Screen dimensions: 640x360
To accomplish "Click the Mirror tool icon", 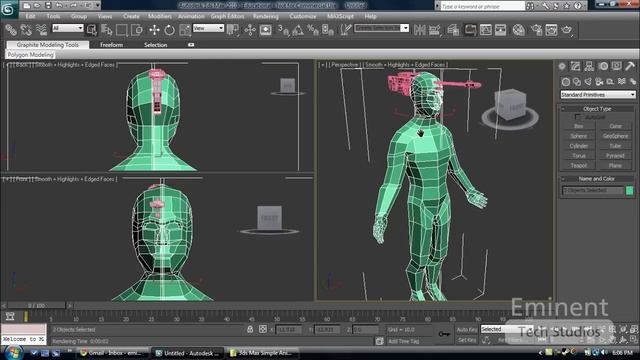I will [419, 30].
